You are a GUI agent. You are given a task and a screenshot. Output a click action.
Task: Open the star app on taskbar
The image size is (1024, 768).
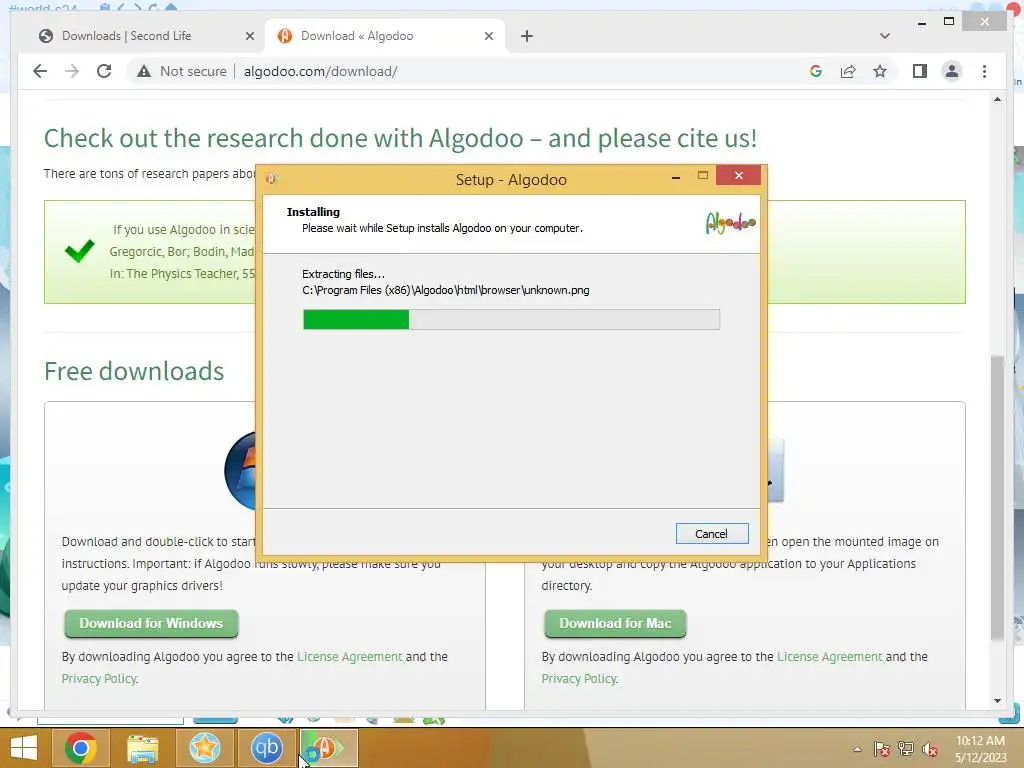pyautogui.click(x=204, y=748)
